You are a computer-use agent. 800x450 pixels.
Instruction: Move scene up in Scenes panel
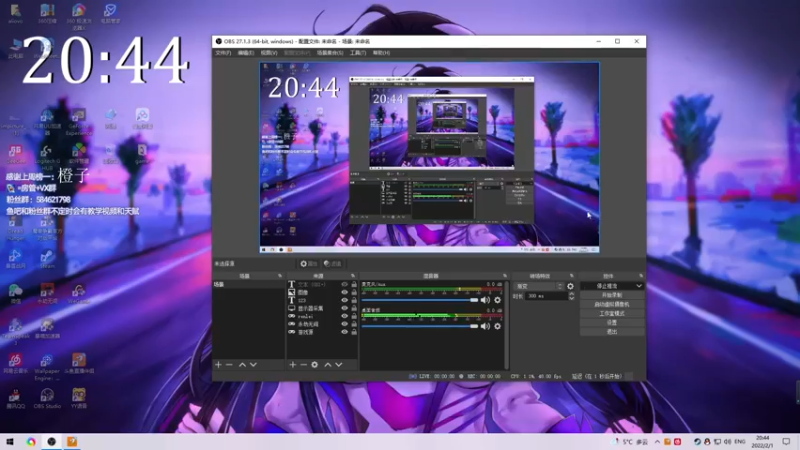click(242, 365)
